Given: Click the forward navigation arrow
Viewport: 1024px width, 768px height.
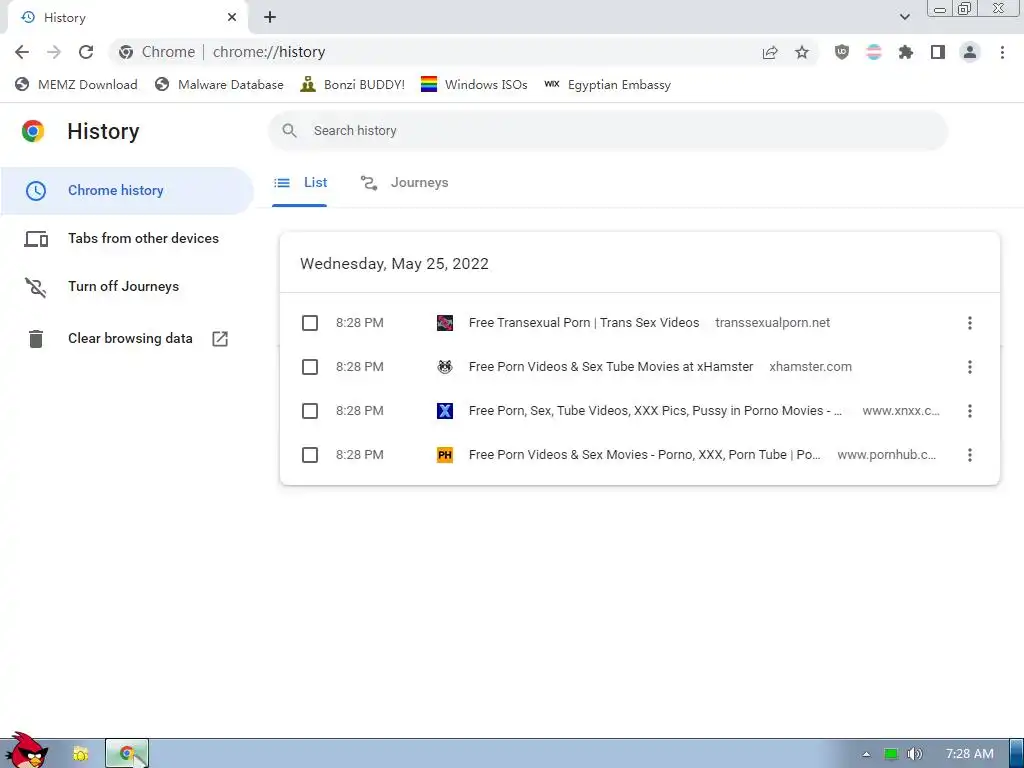Looking at the screenshot, I should 54,52.
